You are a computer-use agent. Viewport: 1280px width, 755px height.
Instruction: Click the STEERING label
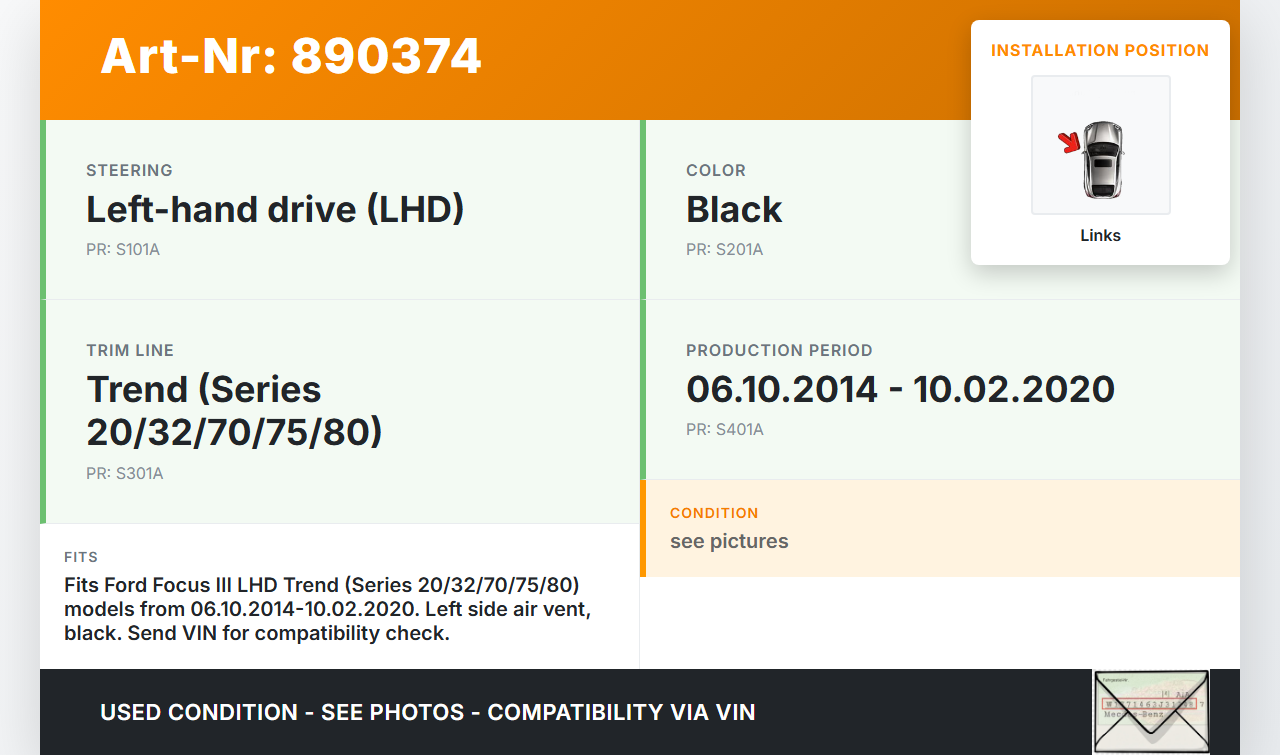(129, 170)
